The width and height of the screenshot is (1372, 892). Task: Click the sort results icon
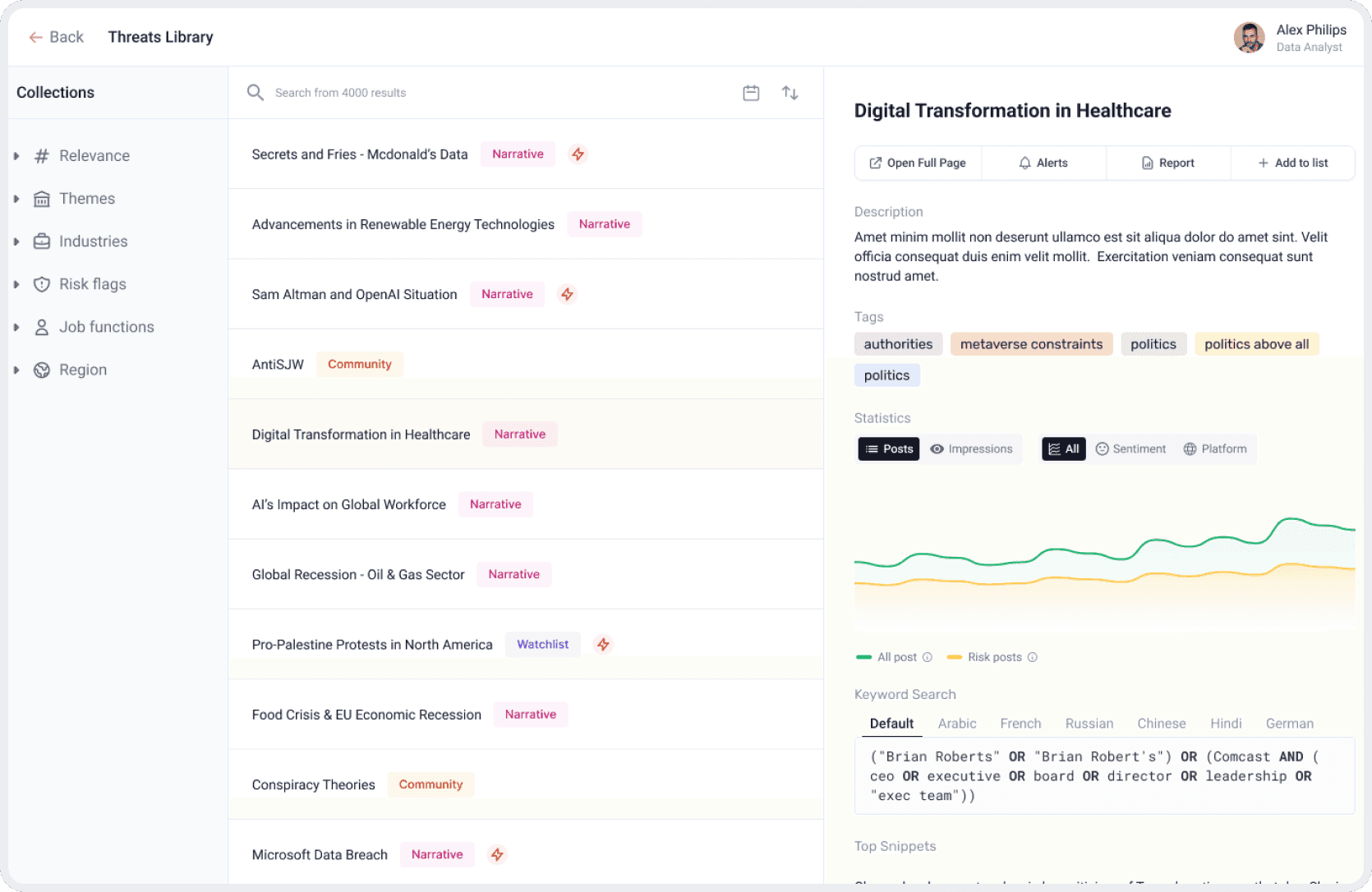point(790,92)
